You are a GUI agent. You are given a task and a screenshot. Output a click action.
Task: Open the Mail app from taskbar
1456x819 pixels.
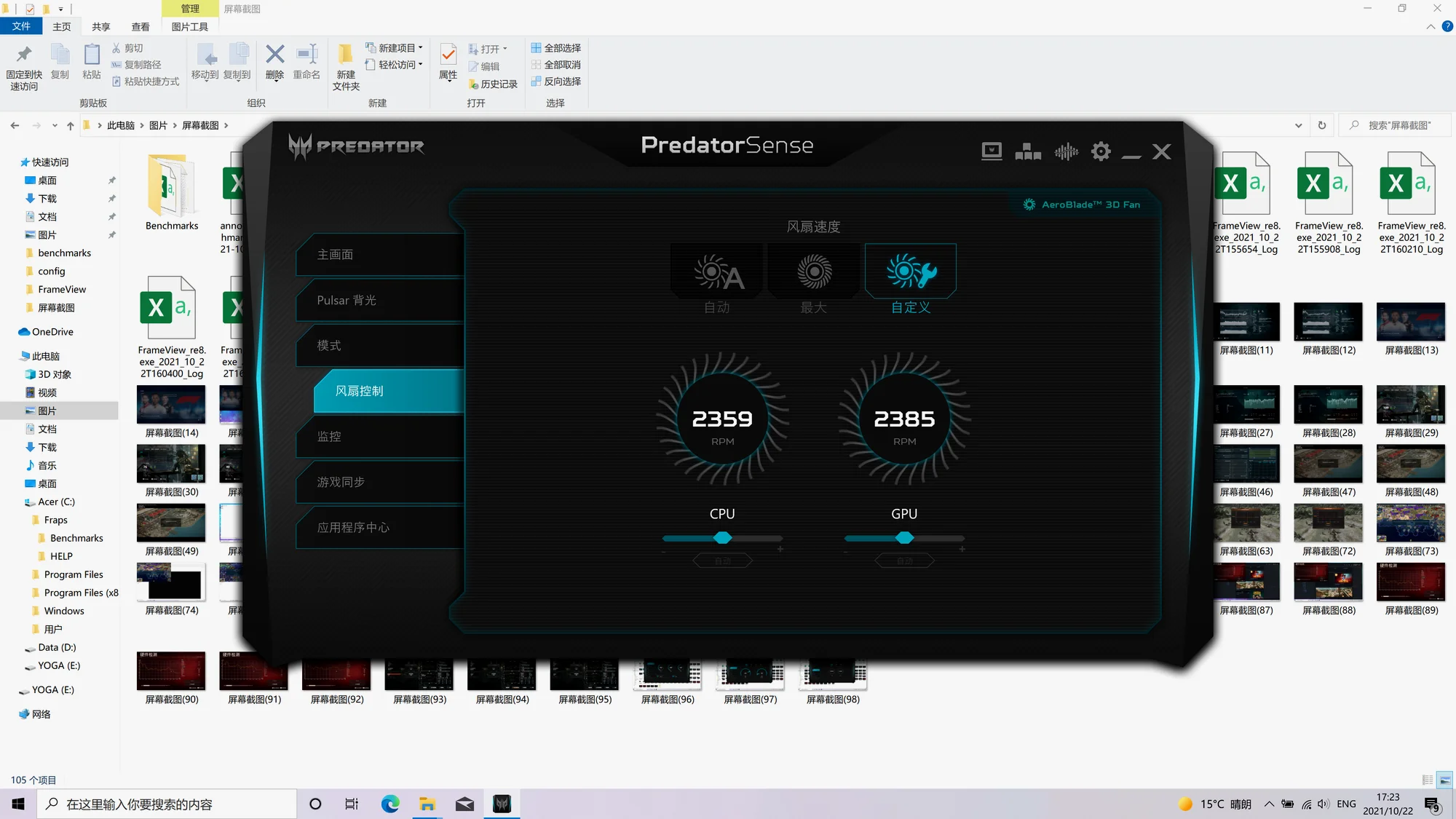[464, 804]
